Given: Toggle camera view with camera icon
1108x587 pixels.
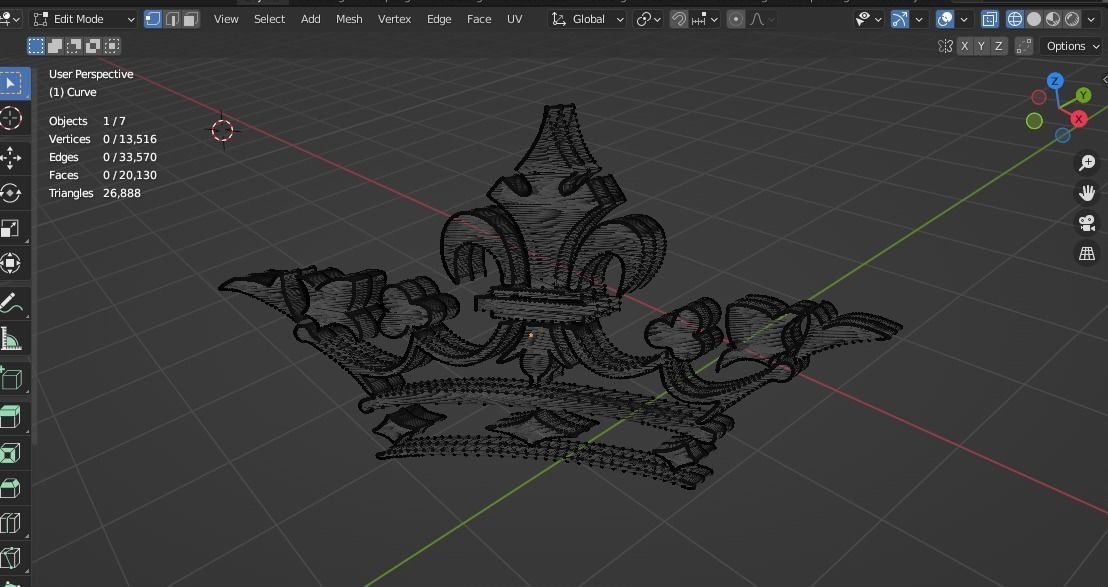Looking at the screenshot, I should 1087,223.
